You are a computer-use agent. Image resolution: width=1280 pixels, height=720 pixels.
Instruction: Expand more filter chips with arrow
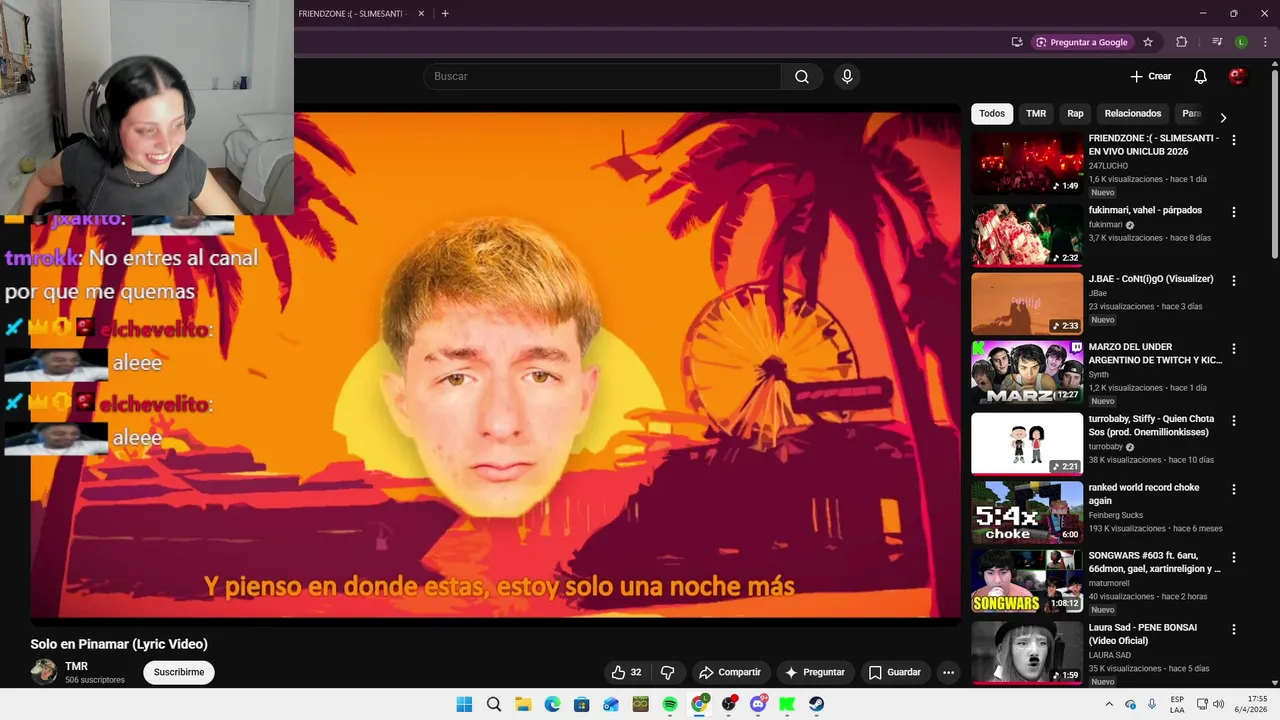coord(1223,117)
